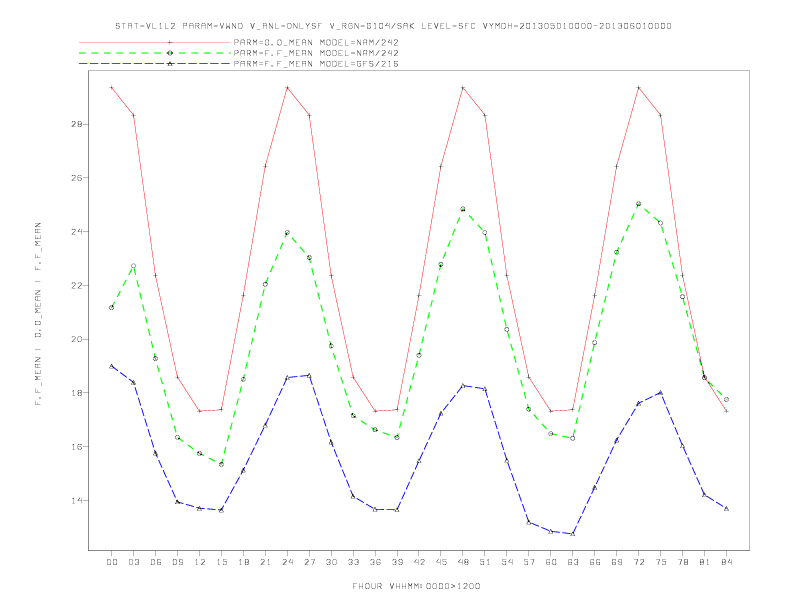Image resolution: width=792 pixels, height=612 pixels.
Task: Click x-axis tick label 42
Action: [x=419, y=562]
